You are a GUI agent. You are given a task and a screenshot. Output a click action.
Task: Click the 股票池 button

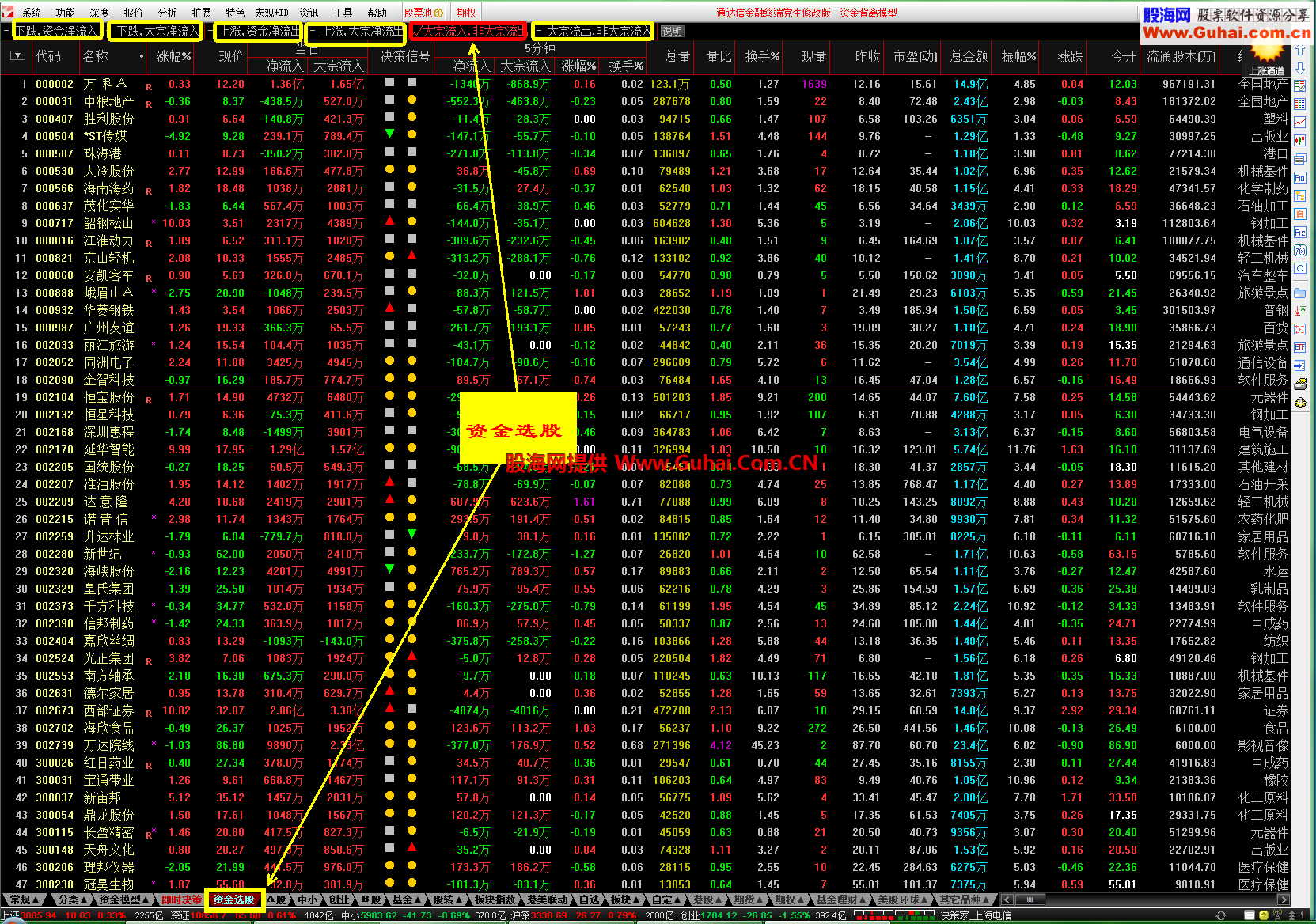[x=423, y=13]
